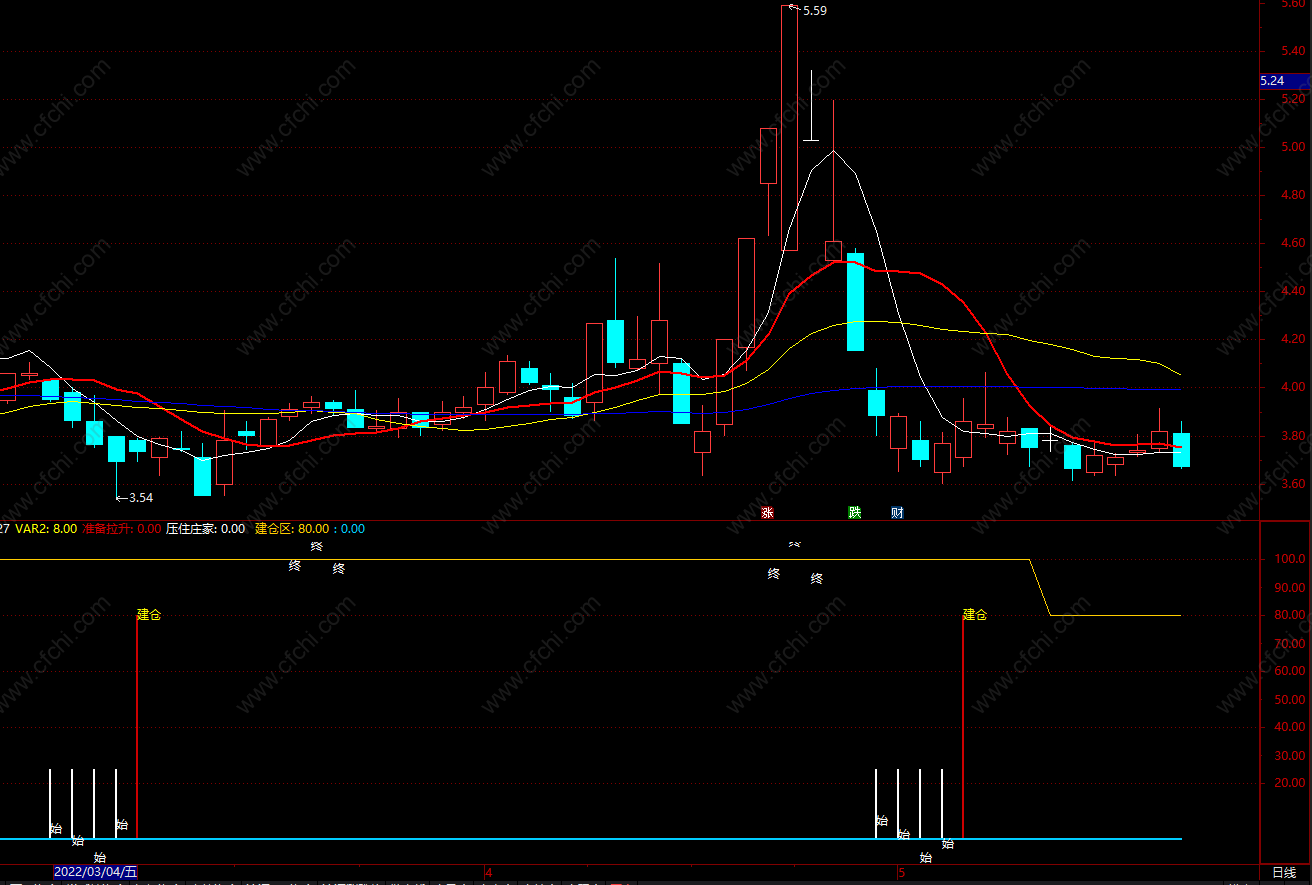Click the 5.59 high price label
The width and height of the screenshot is (1312, 885).
(815, 11)
